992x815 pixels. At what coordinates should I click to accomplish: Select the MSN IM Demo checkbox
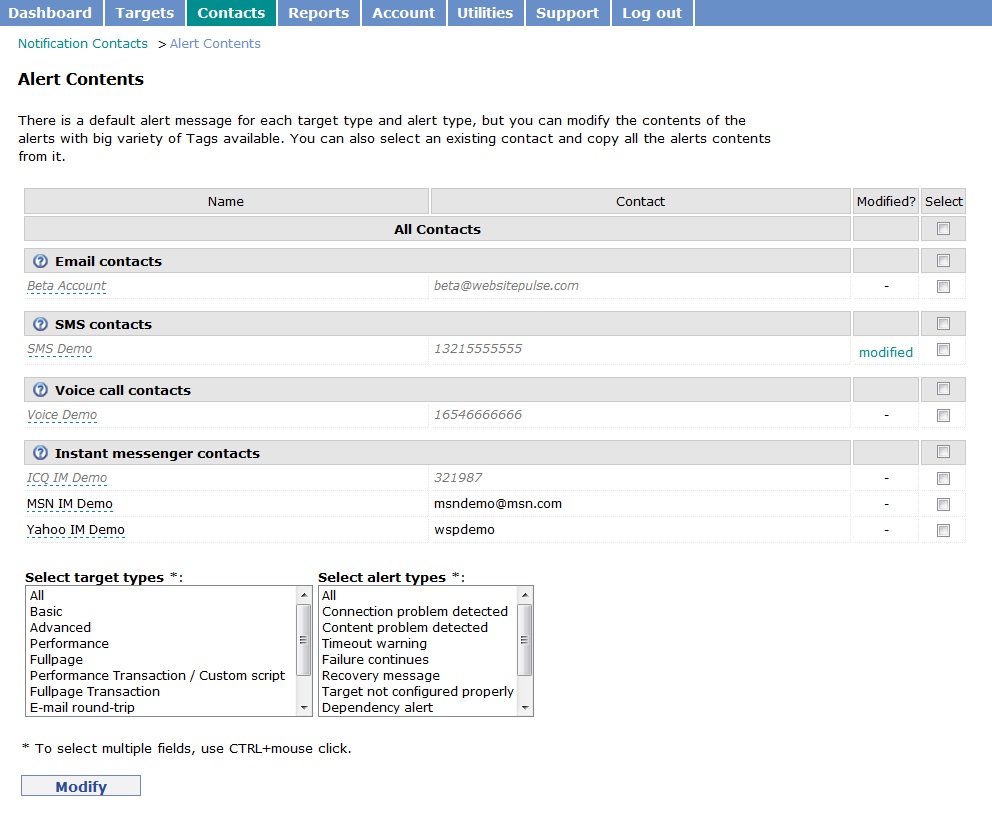[x=943, y=504]
